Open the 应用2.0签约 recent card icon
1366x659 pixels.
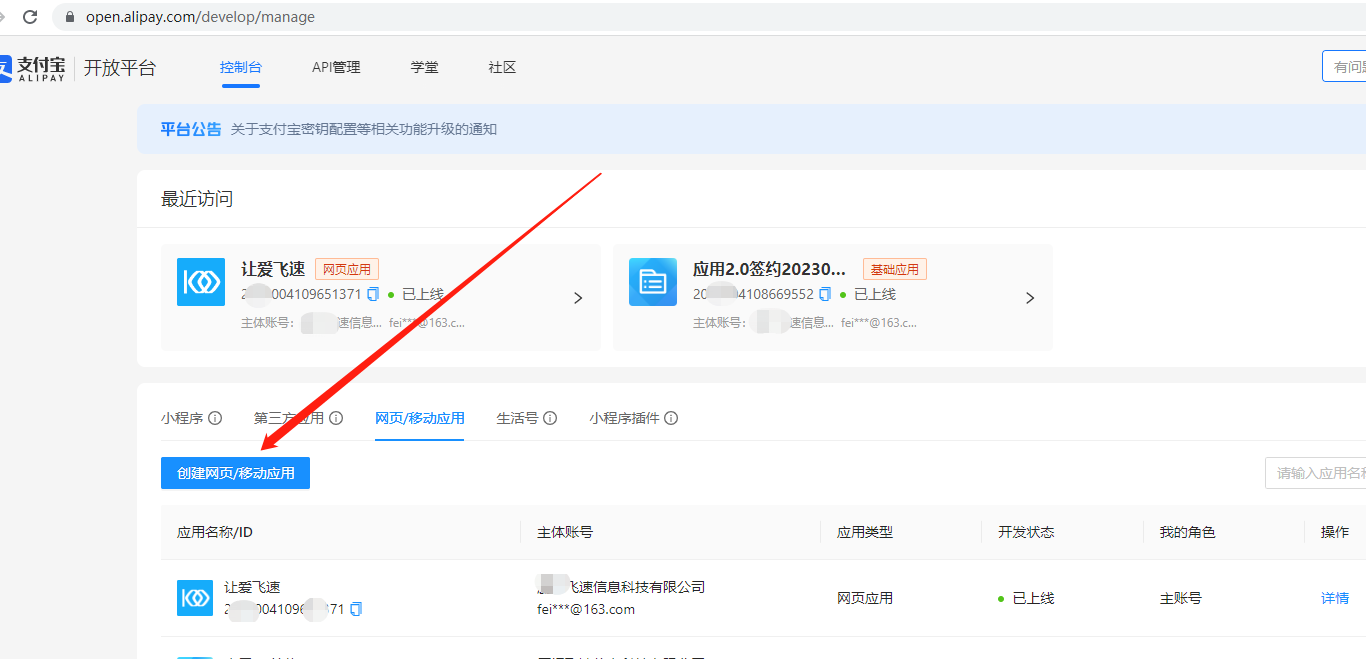(x=653, y=282)
